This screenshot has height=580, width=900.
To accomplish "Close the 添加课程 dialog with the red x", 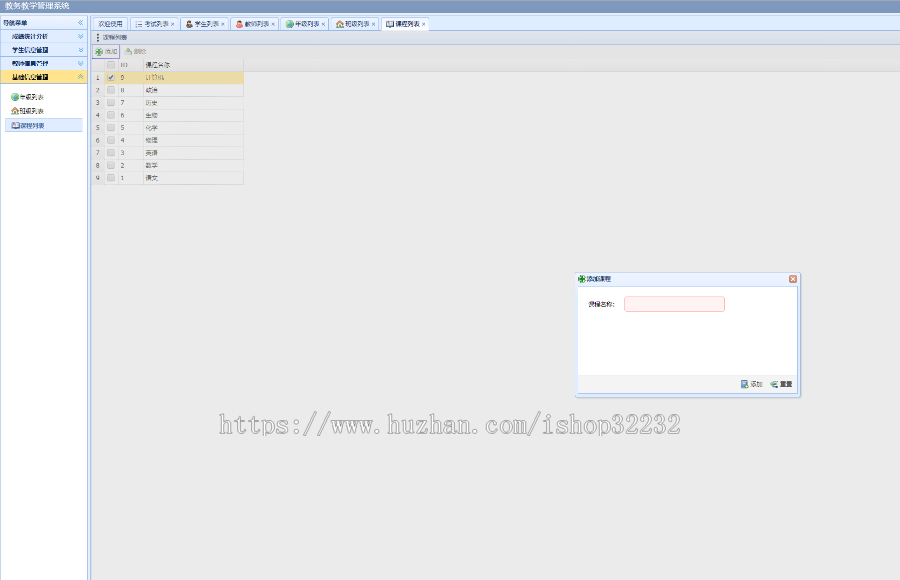I will (793, 279).
